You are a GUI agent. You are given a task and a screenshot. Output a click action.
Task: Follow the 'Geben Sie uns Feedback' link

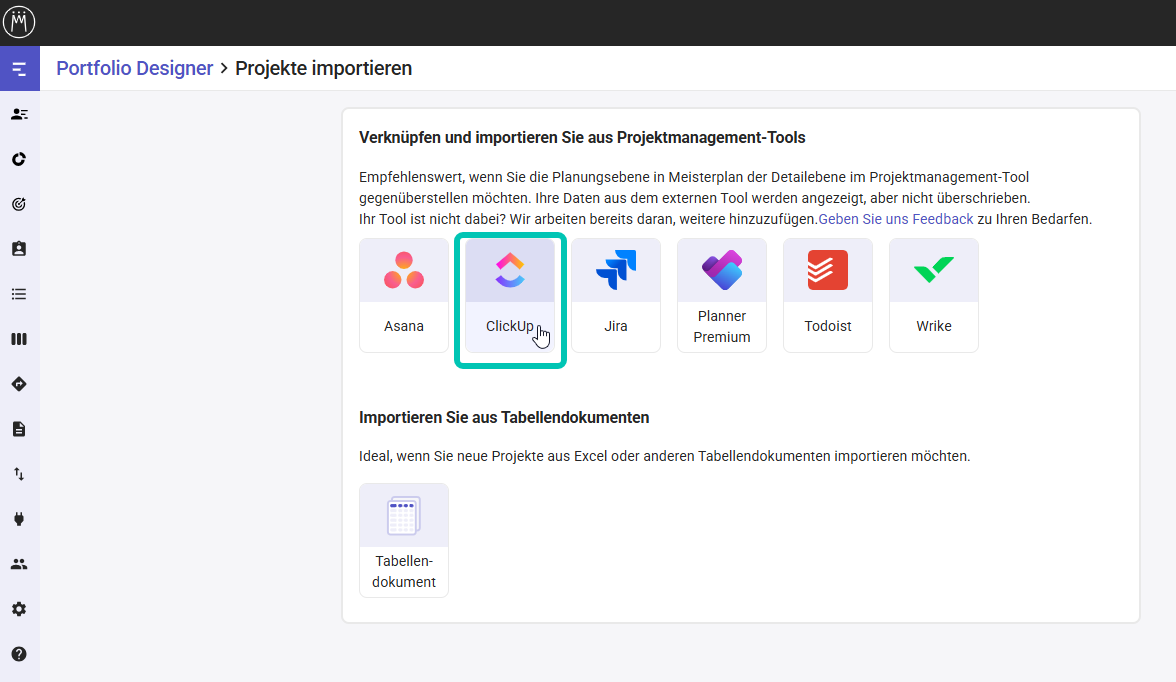[896, 219]
